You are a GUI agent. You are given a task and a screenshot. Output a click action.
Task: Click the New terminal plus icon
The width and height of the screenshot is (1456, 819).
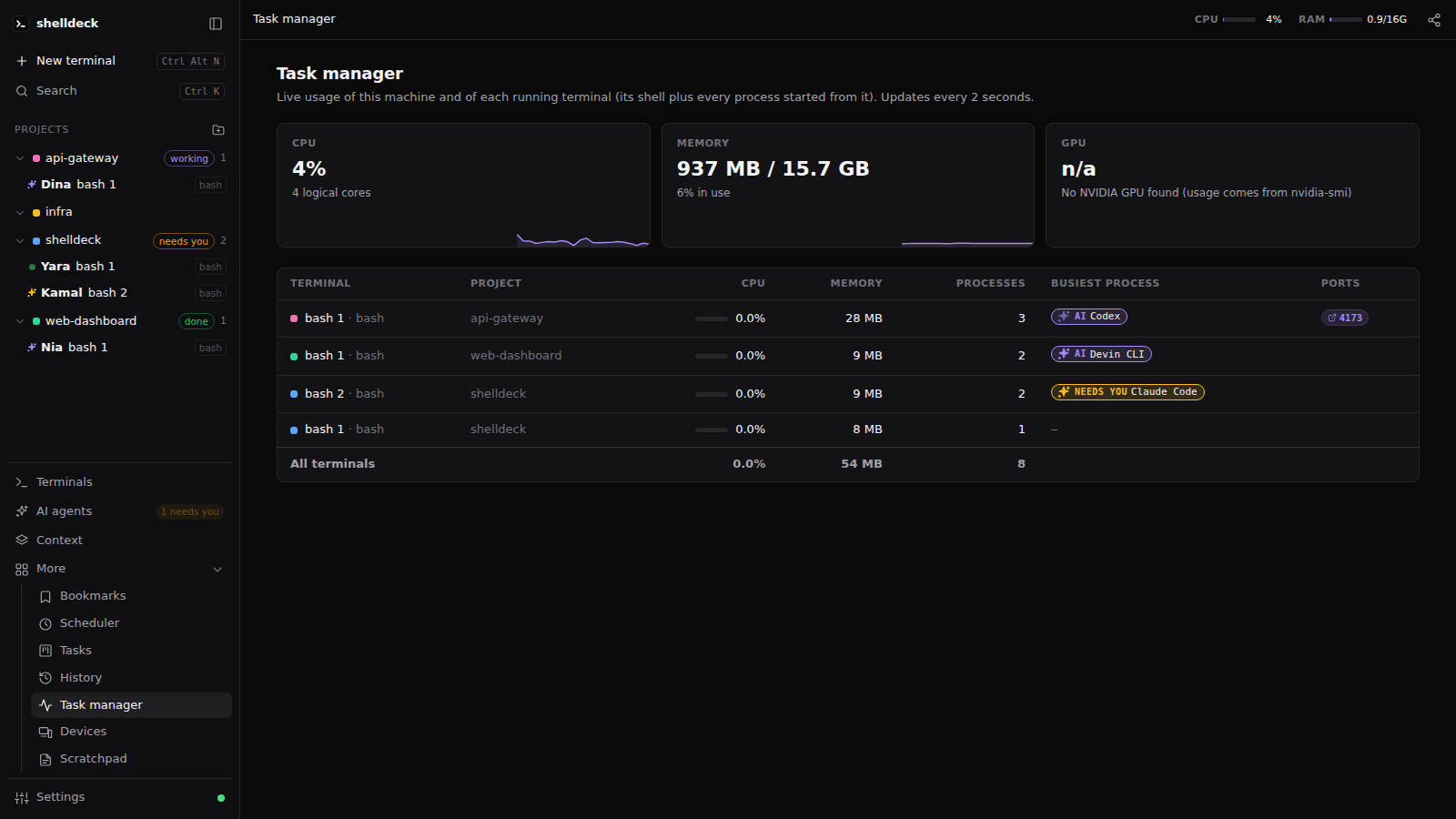[x=22, y=61]
